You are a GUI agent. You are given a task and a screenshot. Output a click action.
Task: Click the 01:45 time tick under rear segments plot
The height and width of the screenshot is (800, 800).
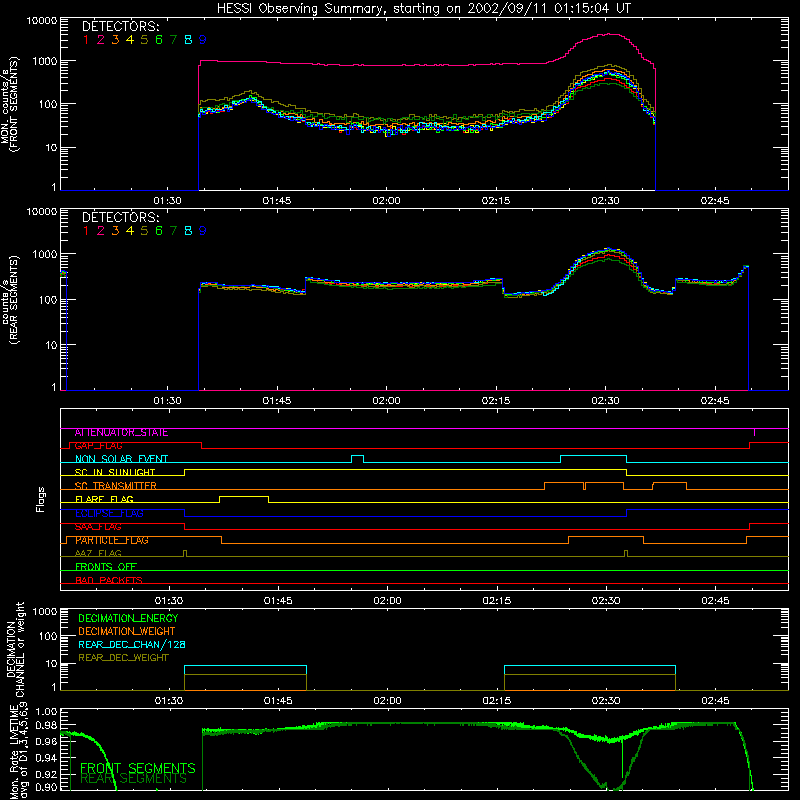pyautogui.click(x=277, y=401)
